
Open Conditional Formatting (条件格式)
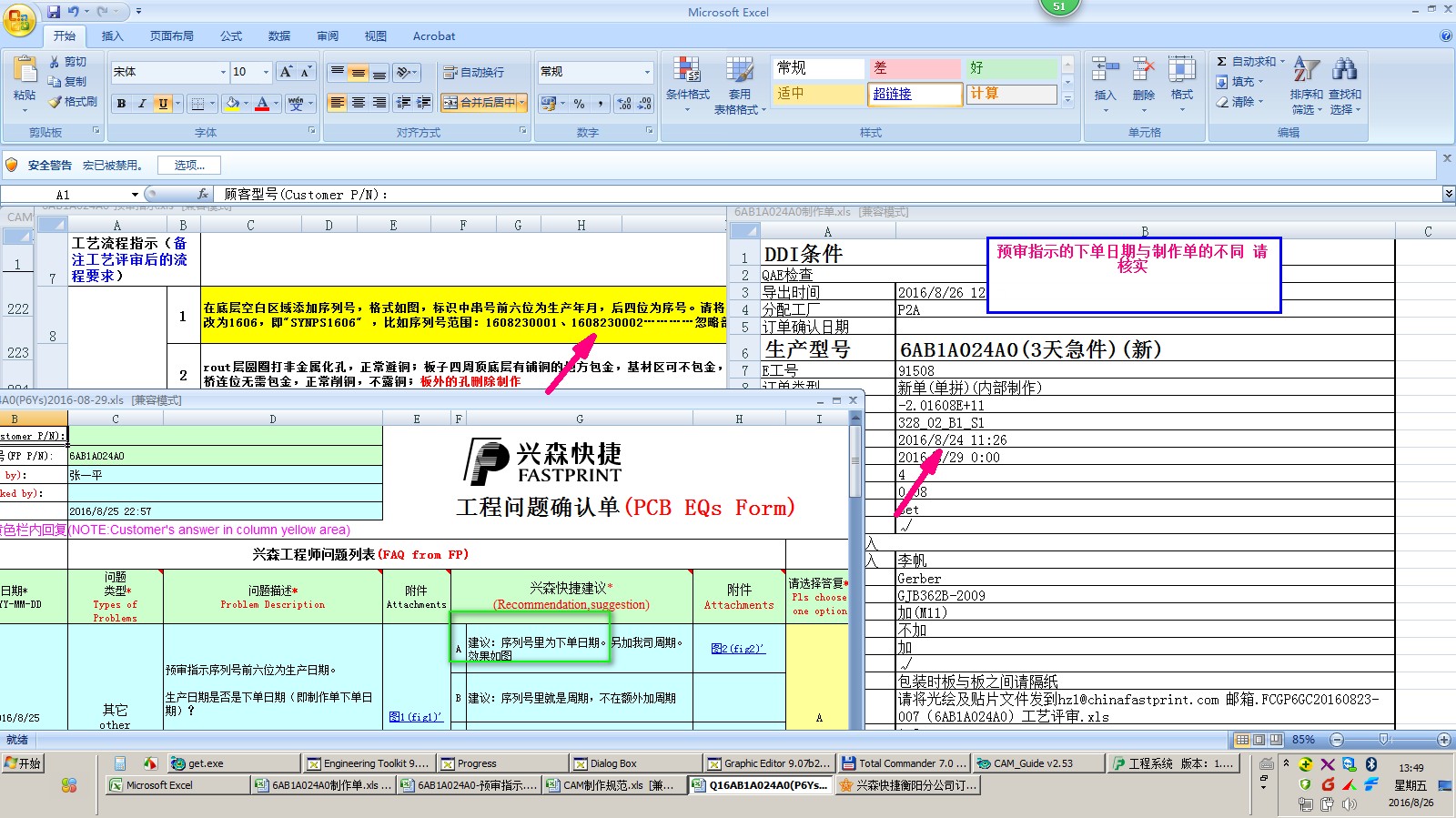pos(687,85)
